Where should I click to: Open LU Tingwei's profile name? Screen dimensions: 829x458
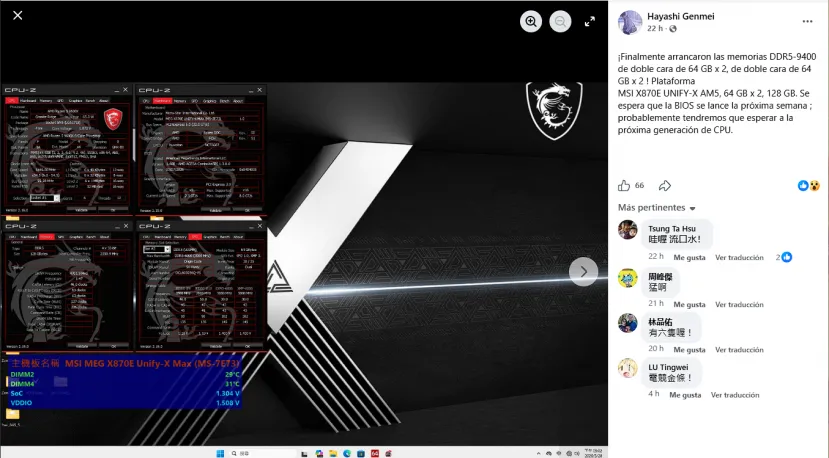tap(668, 367)
